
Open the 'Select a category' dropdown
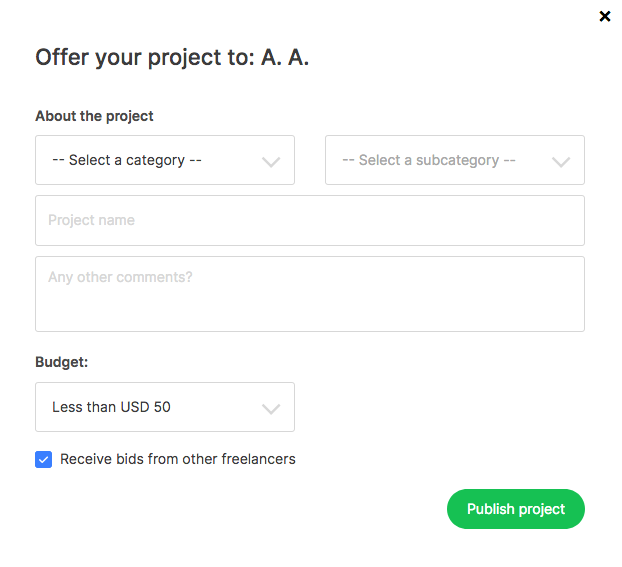165,160
